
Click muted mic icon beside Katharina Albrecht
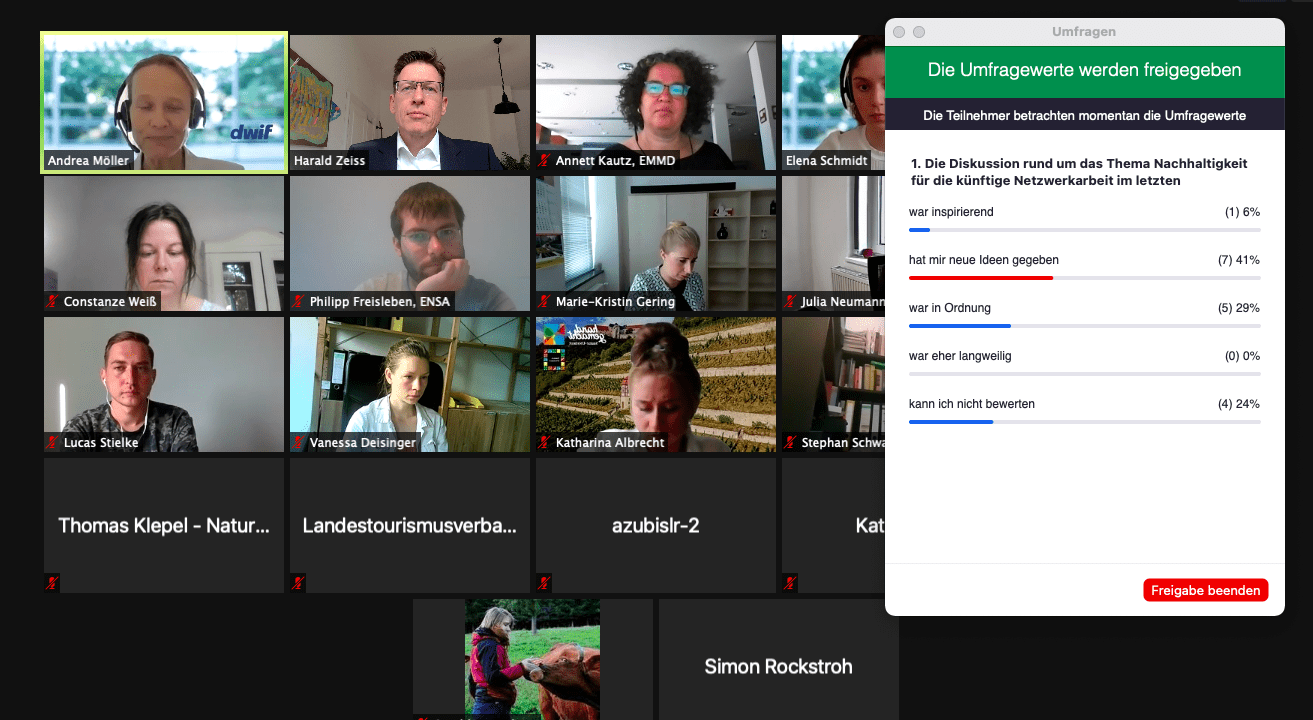(x=544, y=442)
